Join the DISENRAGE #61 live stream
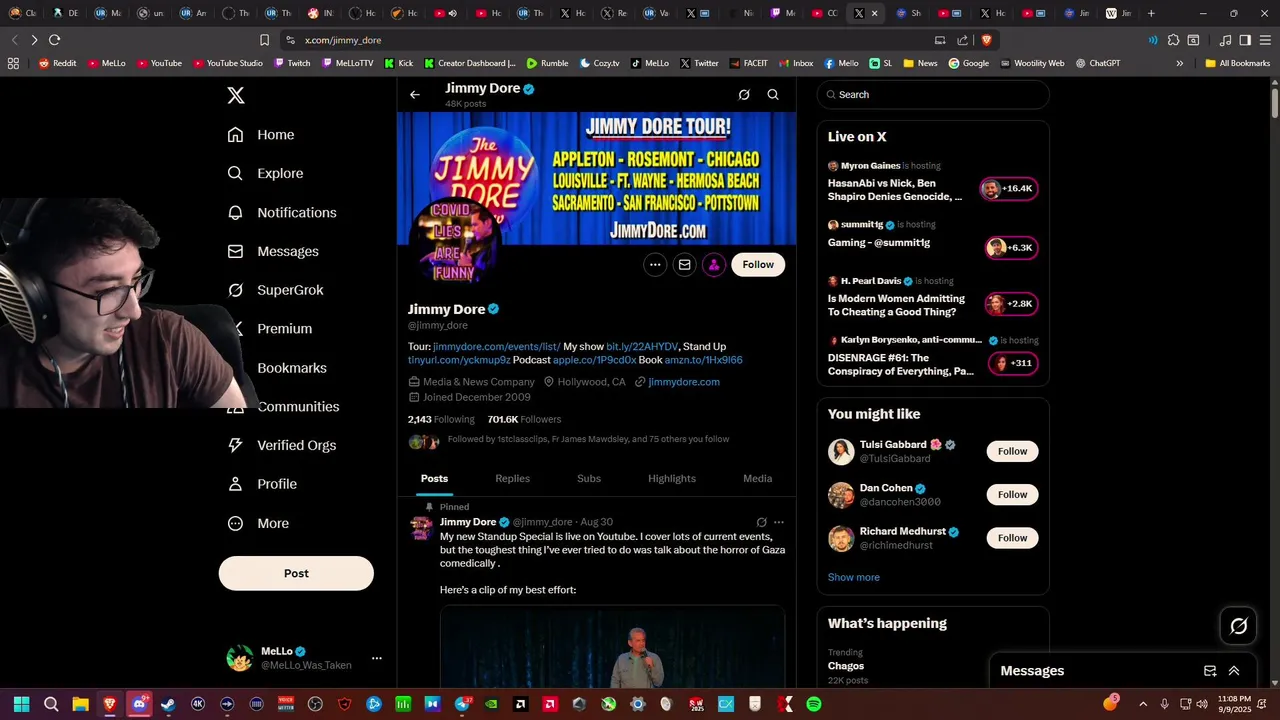The image size is (1280, 720). pyautogui.click(x=1013, y=363)
